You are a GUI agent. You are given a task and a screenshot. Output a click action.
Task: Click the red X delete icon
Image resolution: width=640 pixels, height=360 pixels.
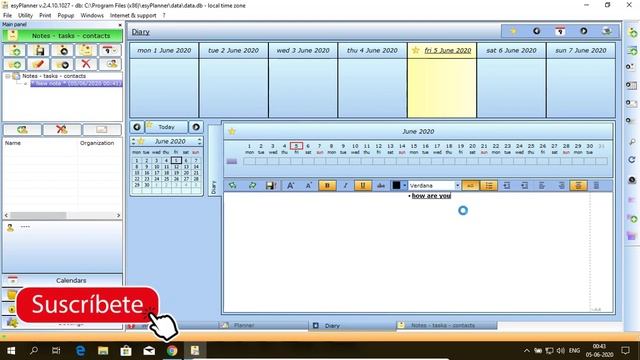coord(86,64)
